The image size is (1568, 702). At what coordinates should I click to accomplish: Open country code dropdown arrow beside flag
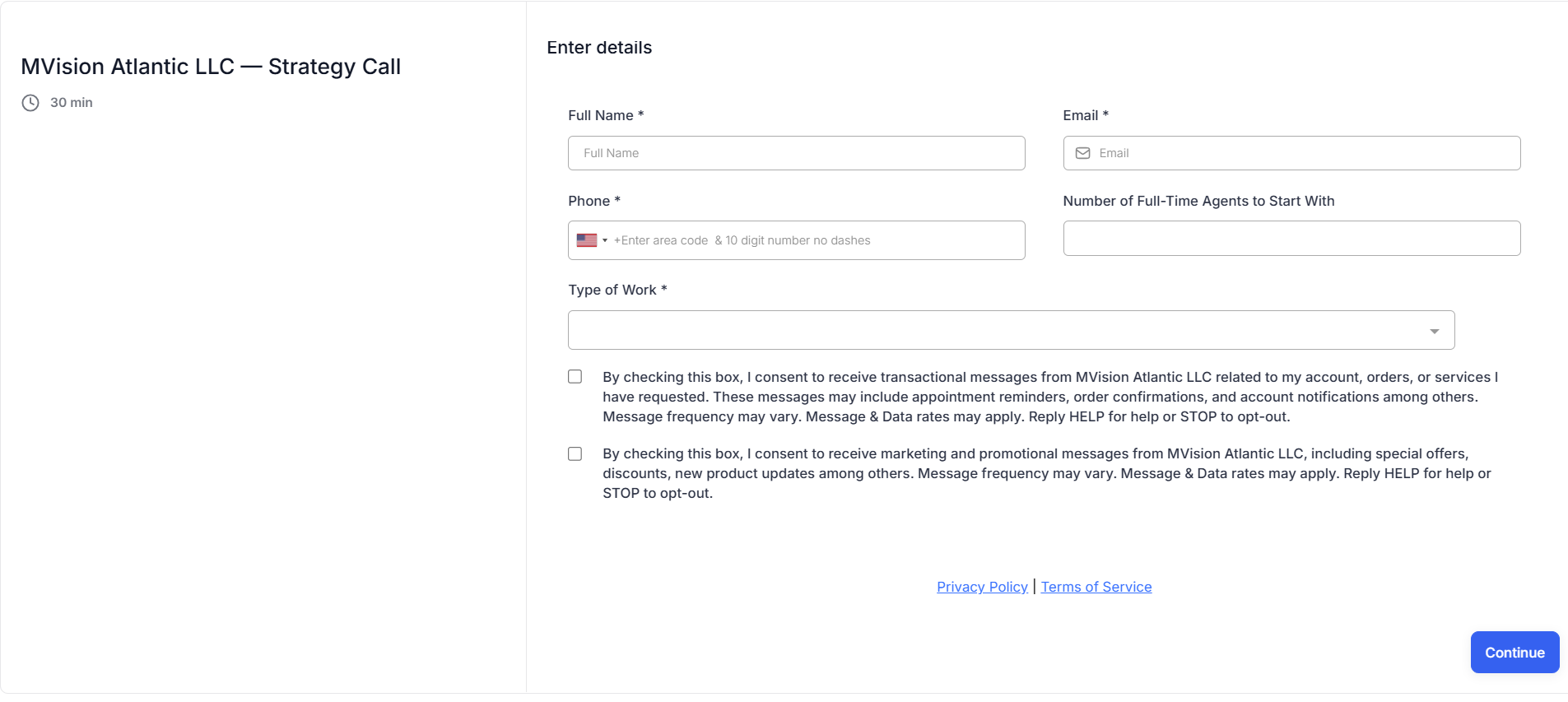(x=605, y=240)
